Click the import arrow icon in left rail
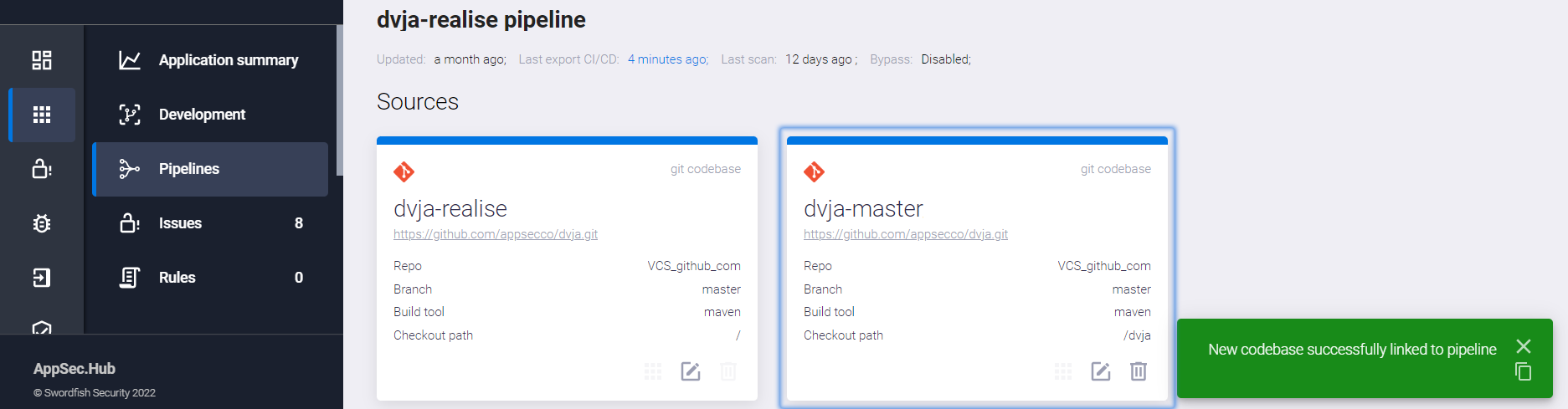 pyautogui.click(x=42, y=278)
